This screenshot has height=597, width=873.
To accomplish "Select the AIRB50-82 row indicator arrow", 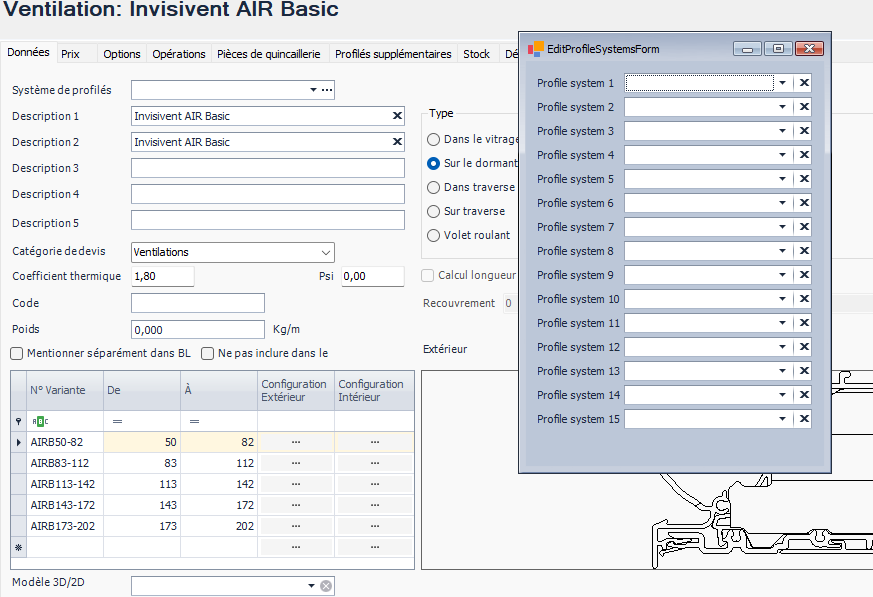I will tap(18, 442).
